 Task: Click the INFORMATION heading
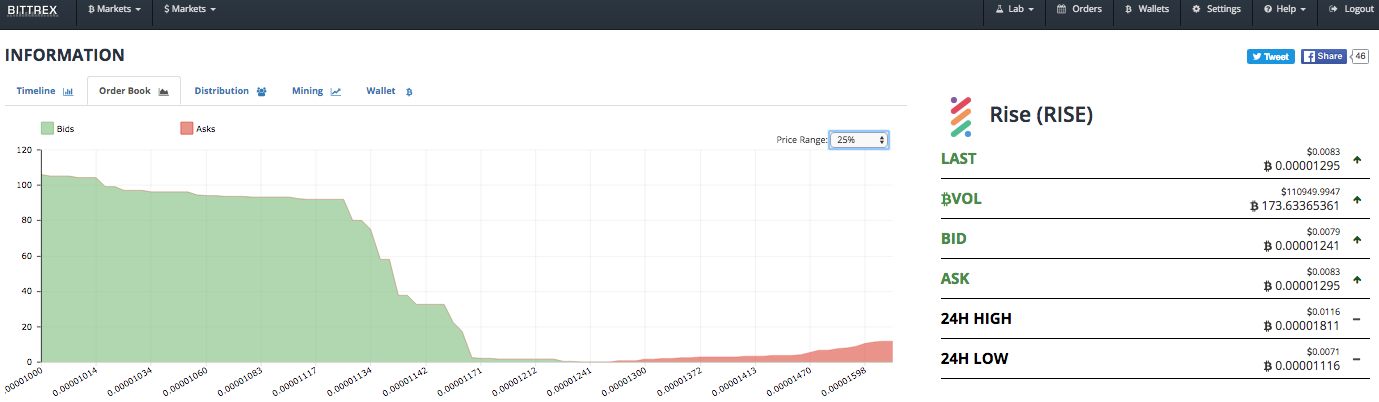pos(65,56)
